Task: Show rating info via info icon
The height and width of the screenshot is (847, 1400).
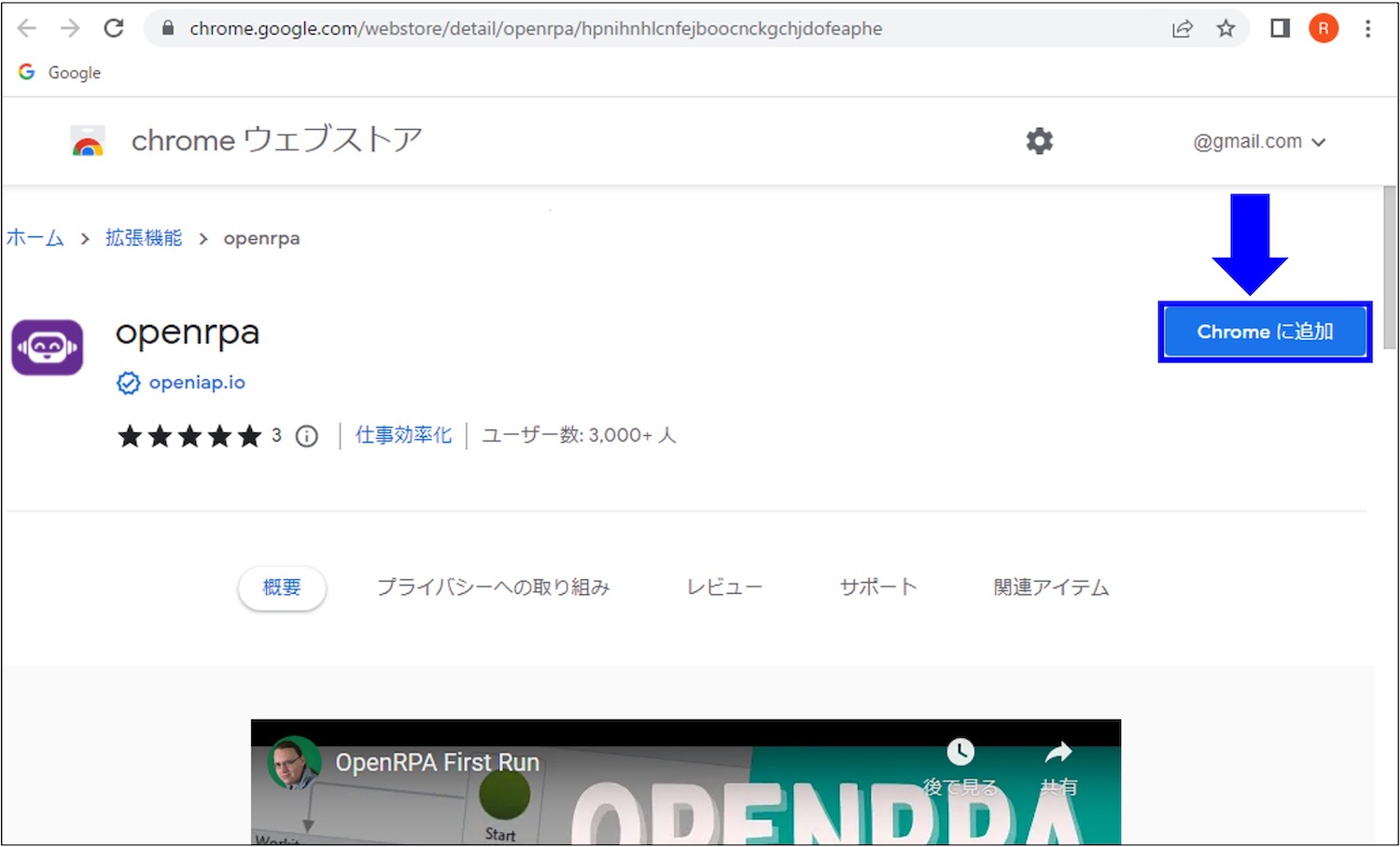Action: [x=307, y=436]
